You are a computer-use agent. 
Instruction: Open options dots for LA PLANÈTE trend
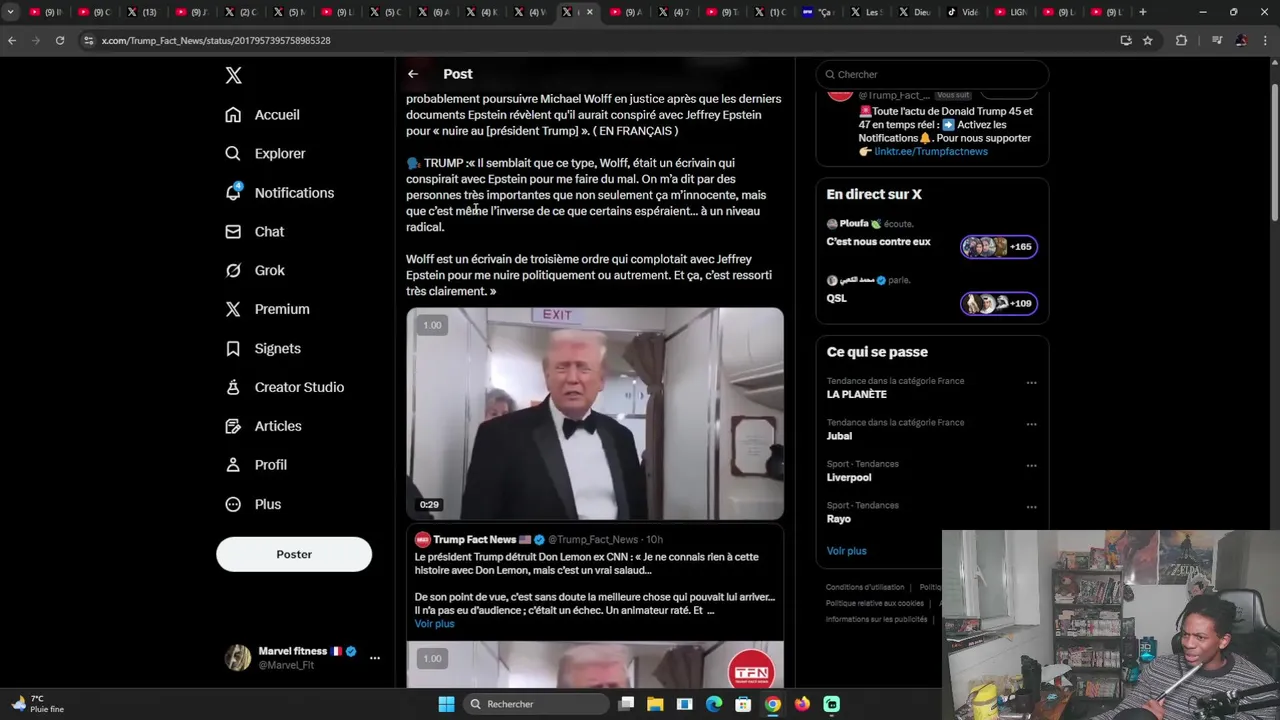(1031, 383)
